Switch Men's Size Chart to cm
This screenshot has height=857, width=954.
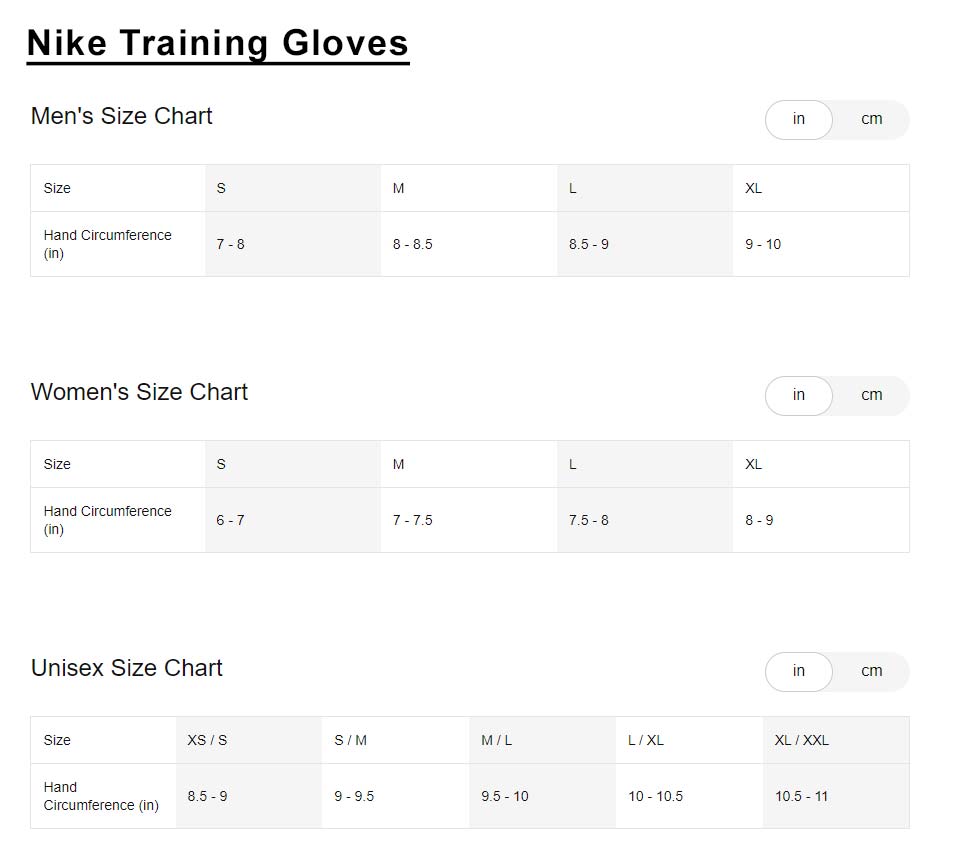pyautogui.click(x=871, y=119)
